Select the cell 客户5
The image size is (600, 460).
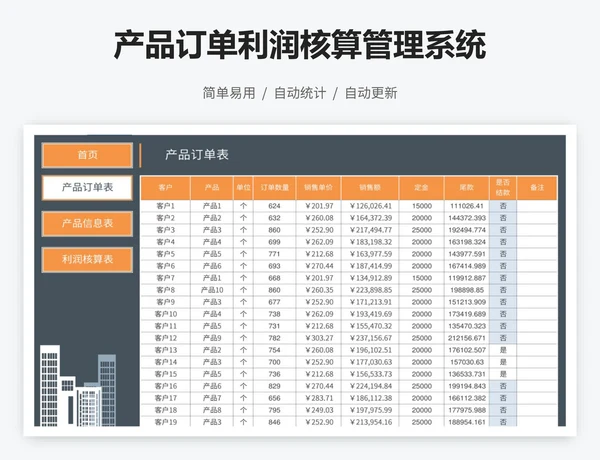tap(165, 254)
